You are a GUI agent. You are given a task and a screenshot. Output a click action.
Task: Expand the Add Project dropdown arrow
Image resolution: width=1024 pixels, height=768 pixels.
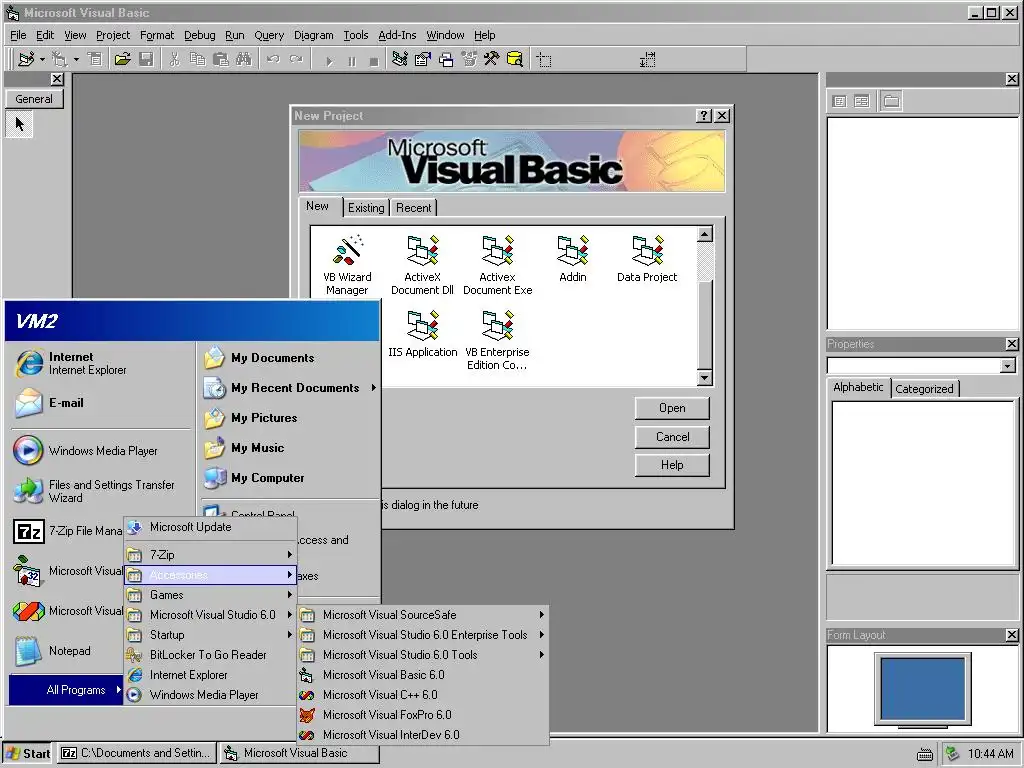pos(42,59)
